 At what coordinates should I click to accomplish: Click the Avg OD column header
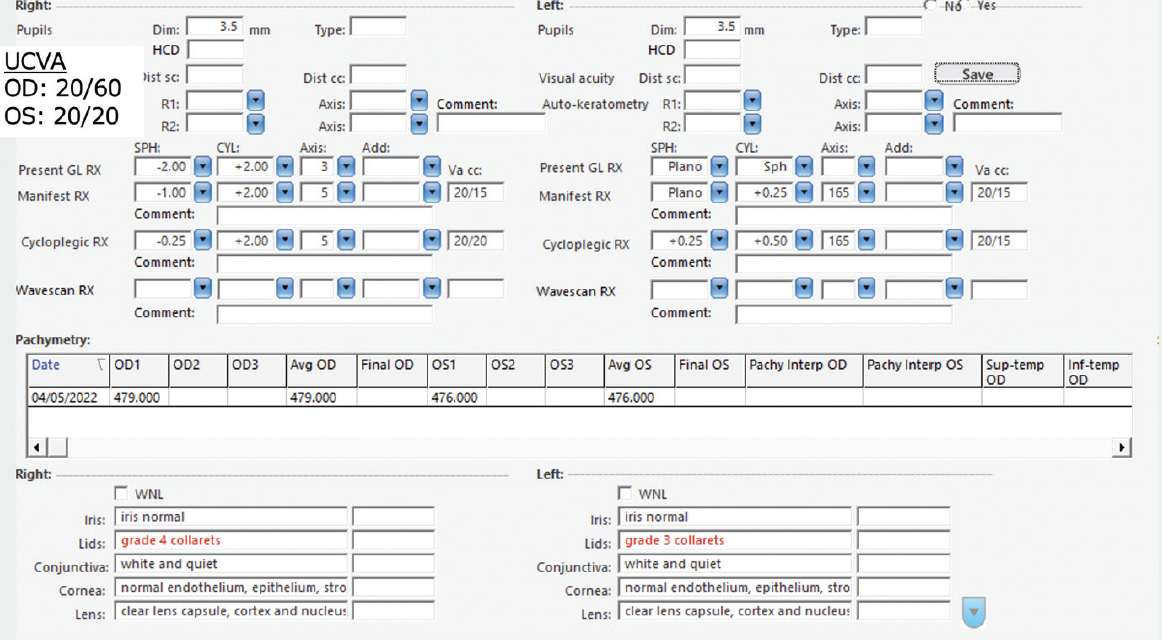320,366
